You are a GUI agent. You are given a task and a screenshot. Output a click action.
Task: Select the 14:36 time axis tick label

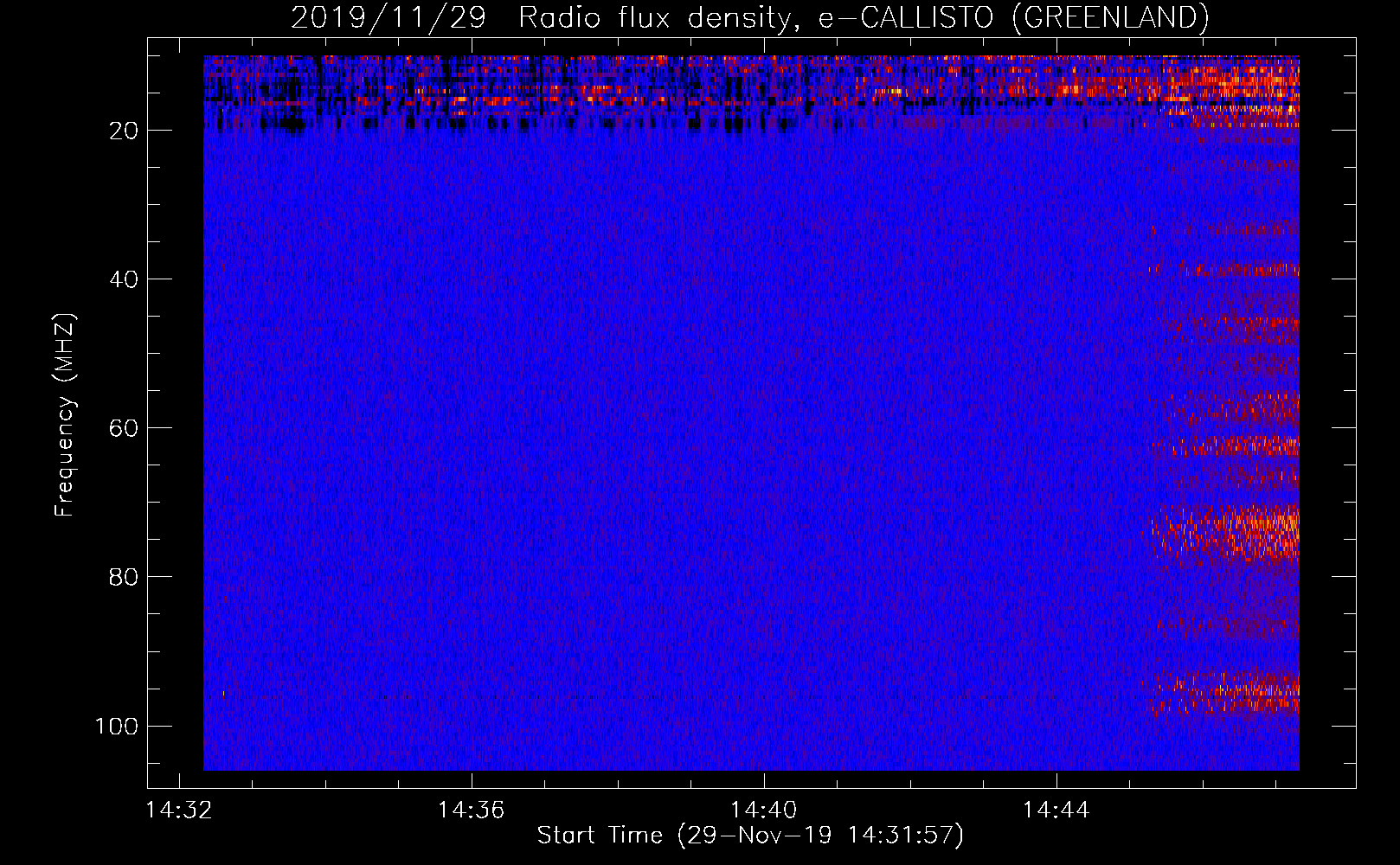pos(471,811)
